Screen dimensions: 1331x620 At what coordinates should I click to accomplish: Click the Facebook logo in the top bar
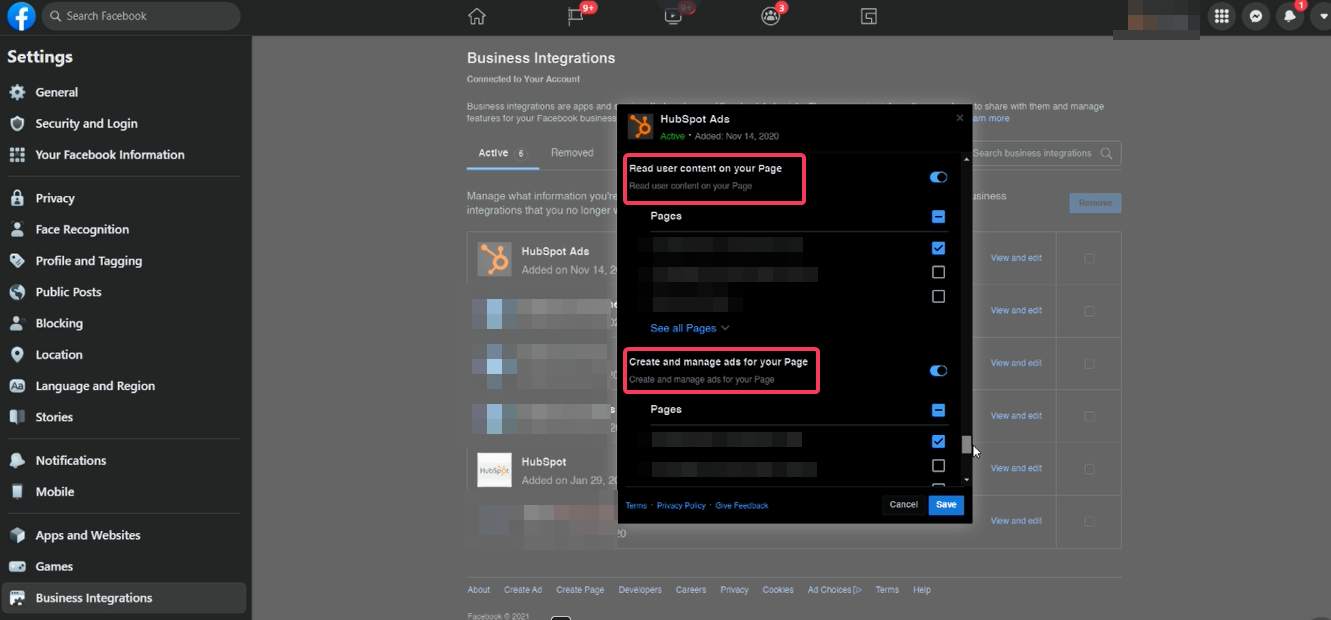[x=21, y=16]
